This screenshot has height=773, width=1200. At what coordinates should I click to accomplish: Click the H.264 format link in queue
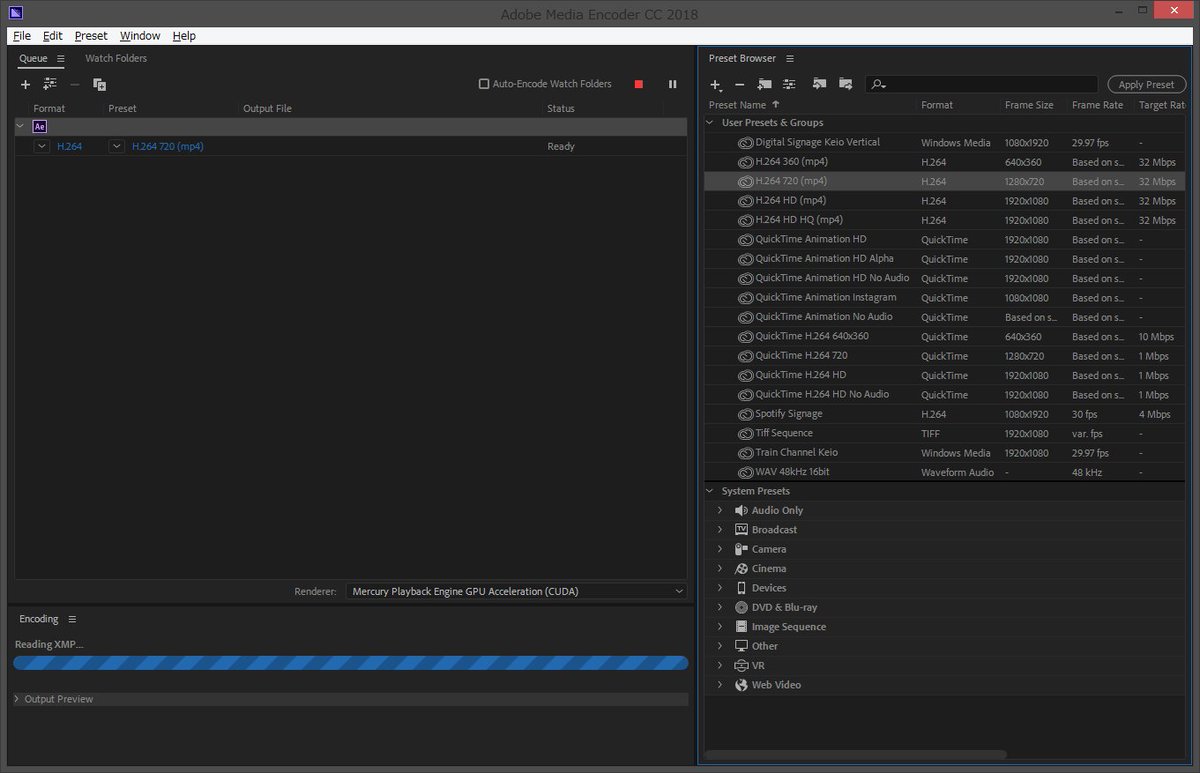[x=70, y=146]
